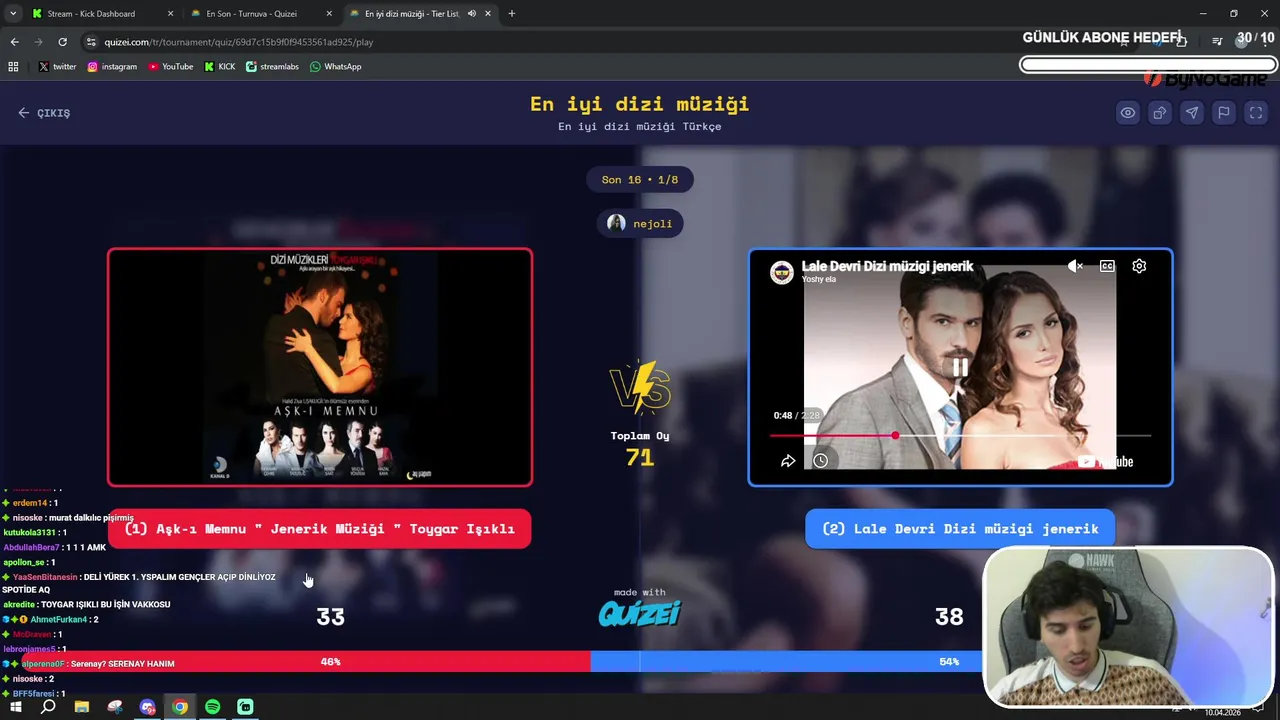Close the Stream - Kick Dashboard tab
The image size is (1280, 720).
170,14
